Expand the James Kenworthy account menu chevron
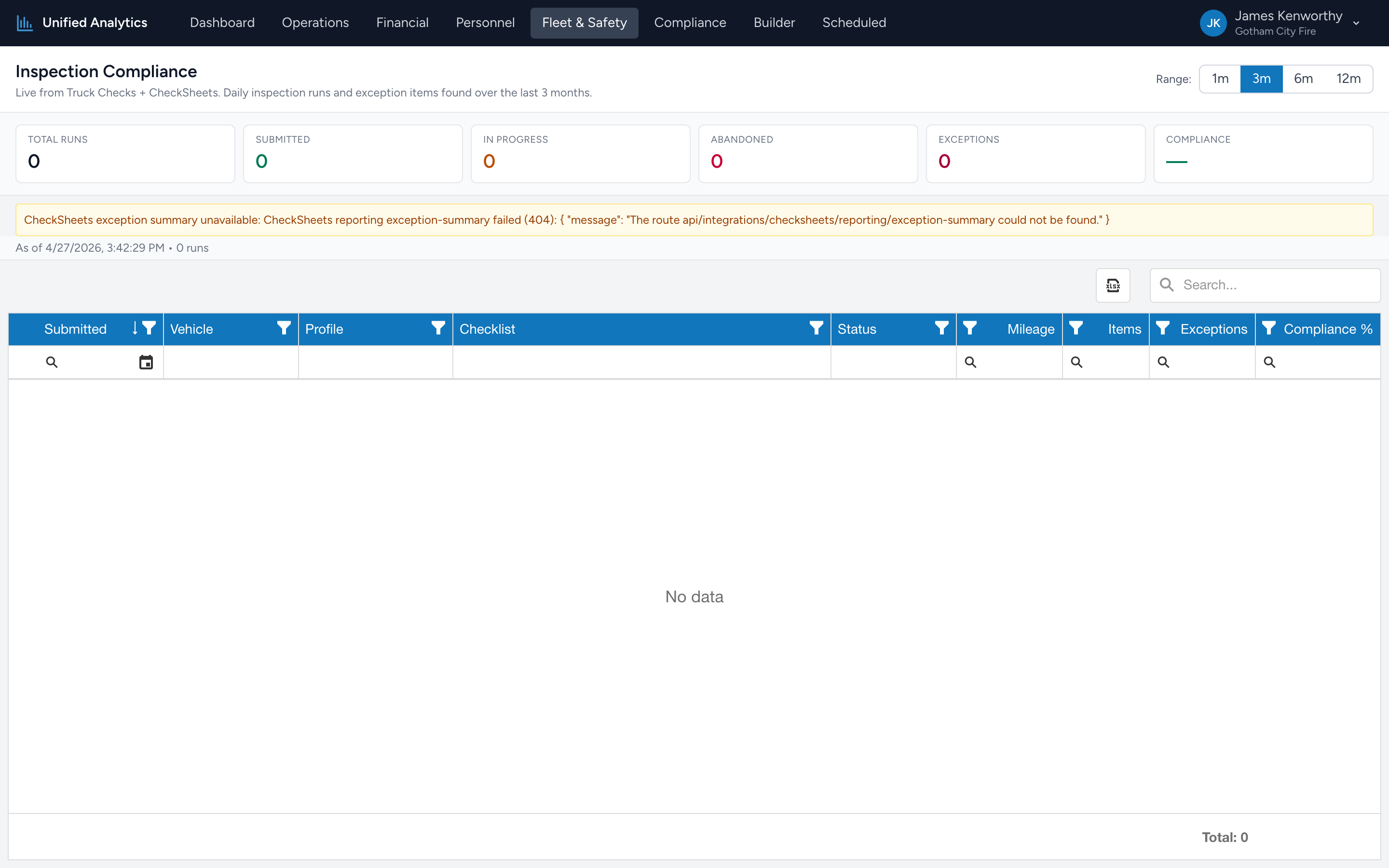 point(1356,24)
